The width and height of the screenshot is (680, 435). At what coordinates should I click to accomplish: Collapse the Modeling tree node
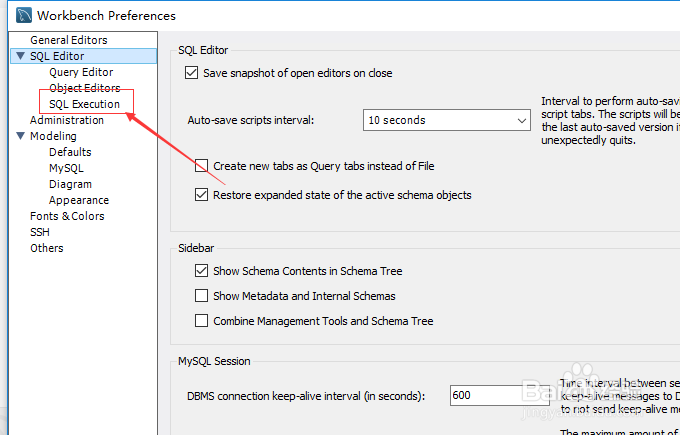click(x=20, y=136)
